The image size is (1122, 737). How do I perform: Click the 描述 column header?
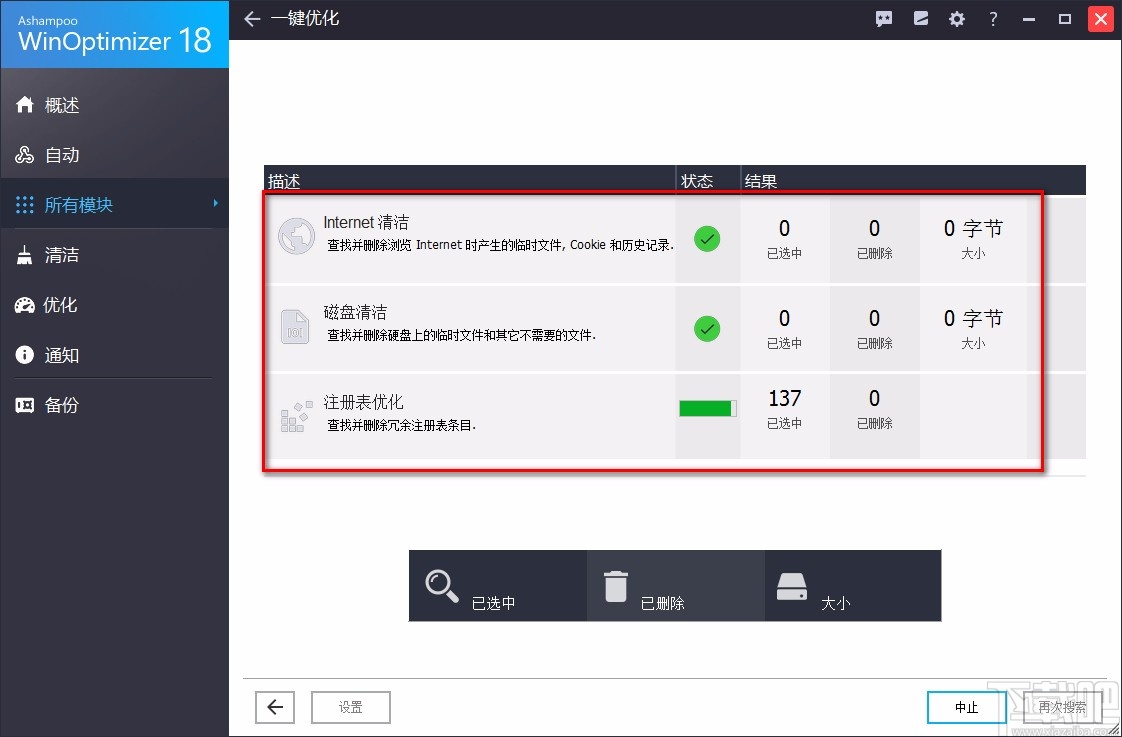point(470,180)
